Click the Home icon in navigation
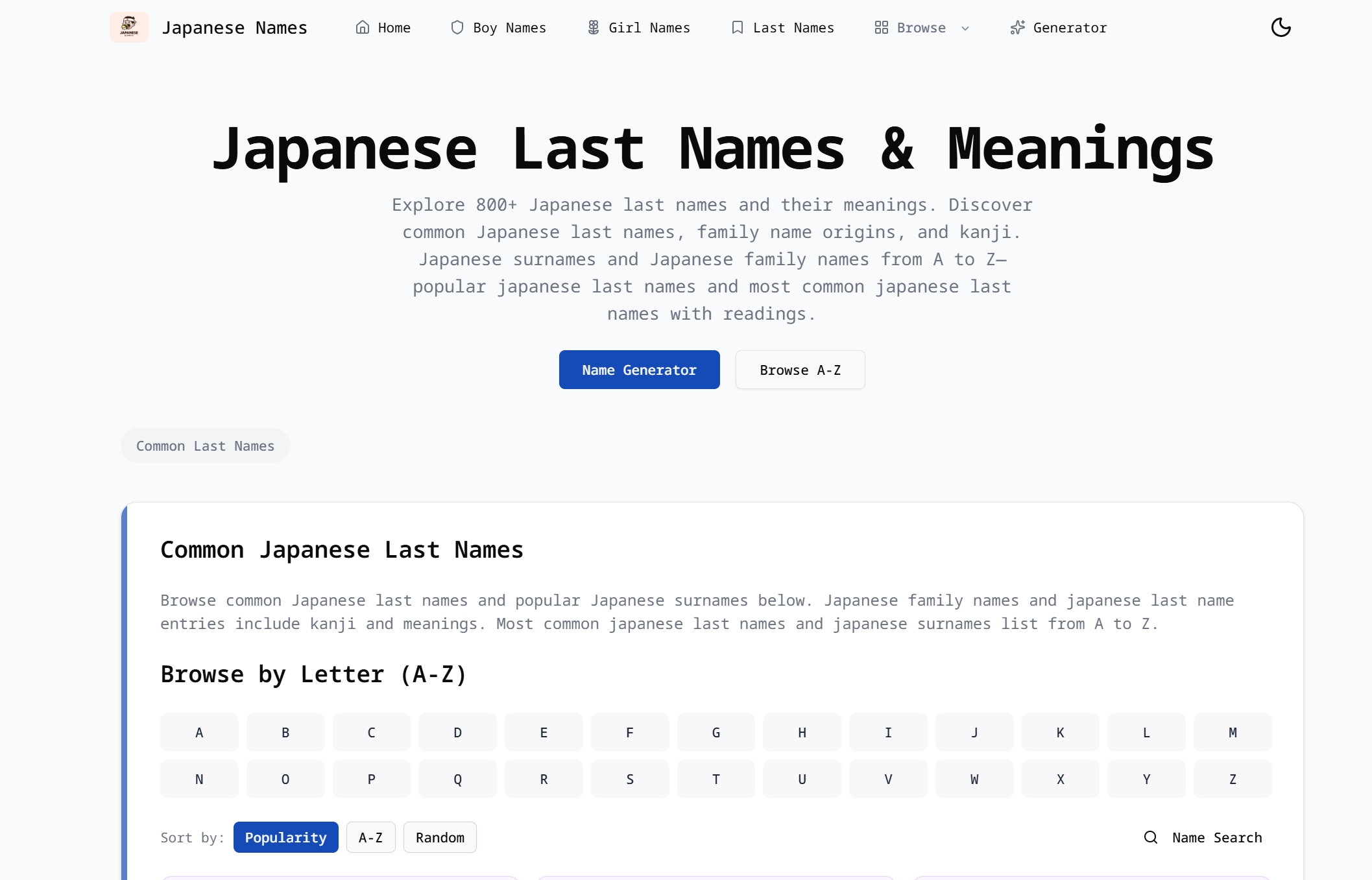This screenshot has width=1372, height=880. coord(363,27)
